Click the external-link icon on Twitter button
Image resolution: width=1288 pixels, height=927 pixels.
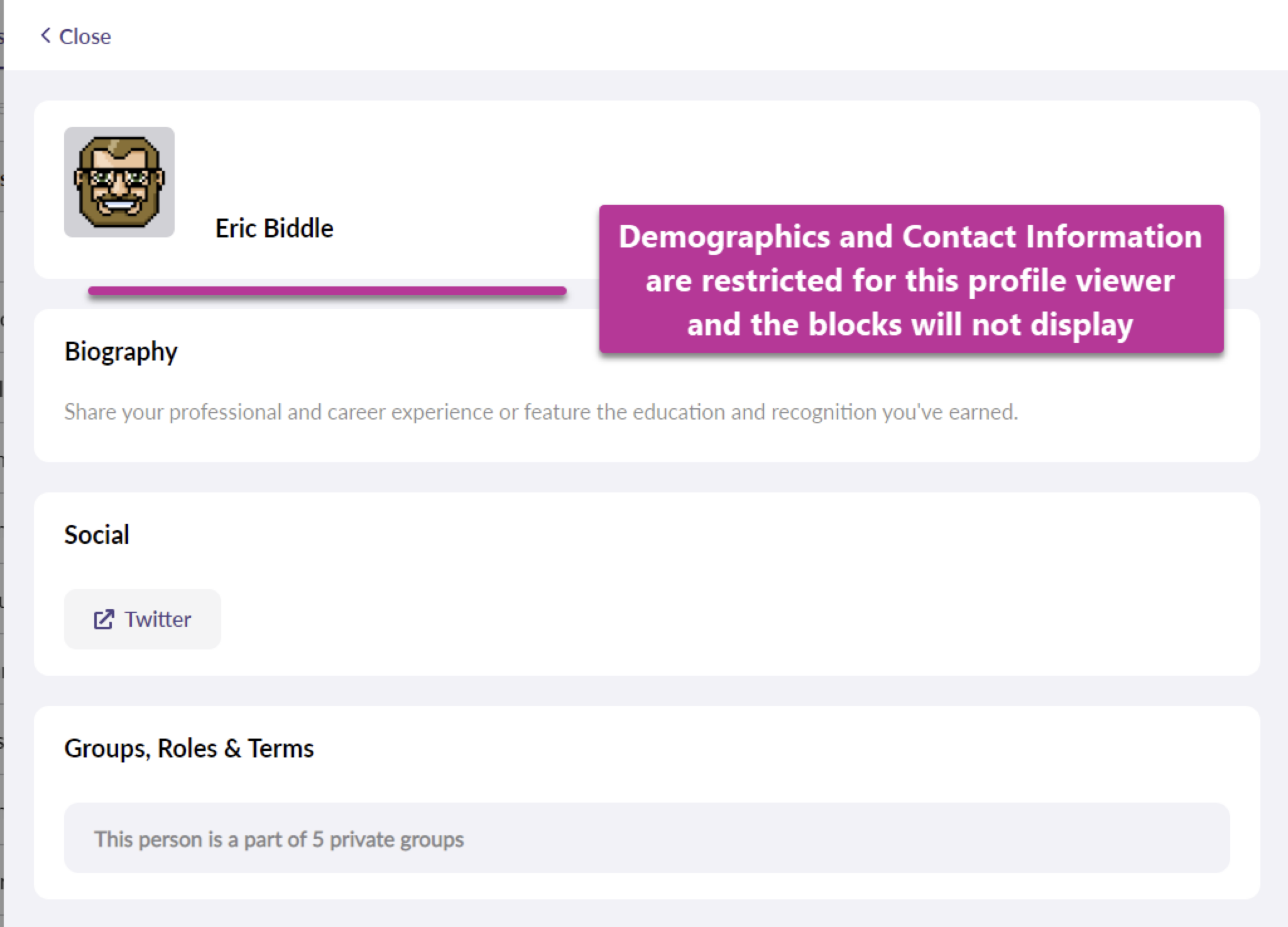[x=104, y=619]
